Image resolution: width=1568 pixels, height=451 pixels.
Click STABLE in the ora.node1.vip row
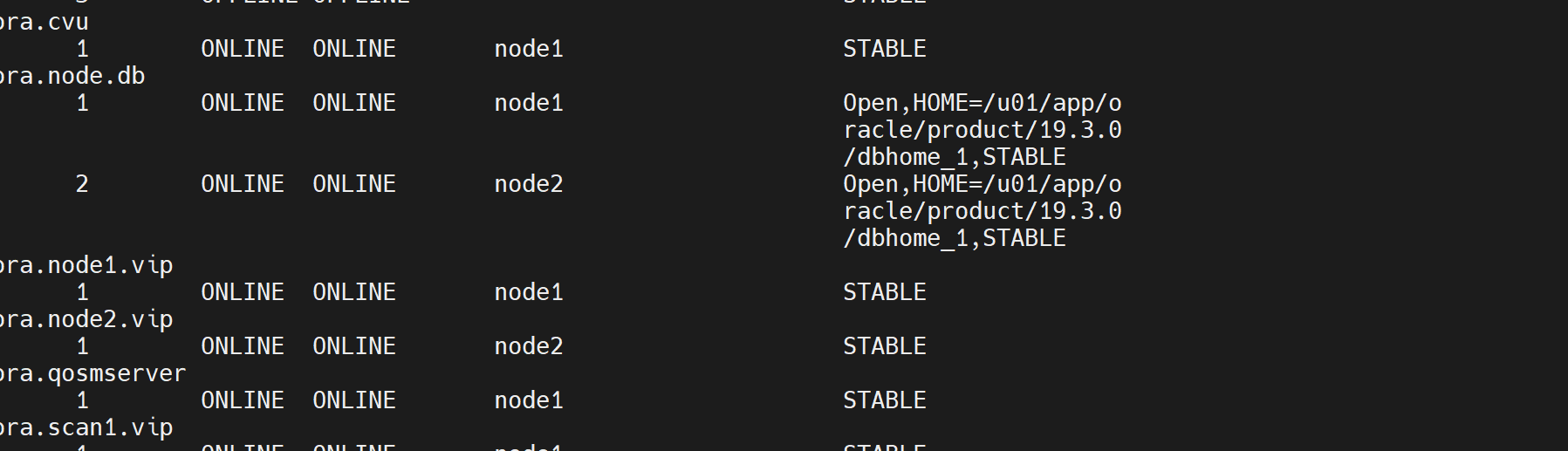click(x=884, y=292)
